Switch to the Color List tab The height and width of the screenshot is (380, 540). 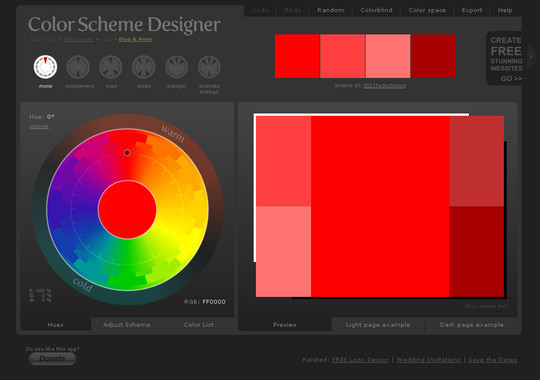click(199, 325)
